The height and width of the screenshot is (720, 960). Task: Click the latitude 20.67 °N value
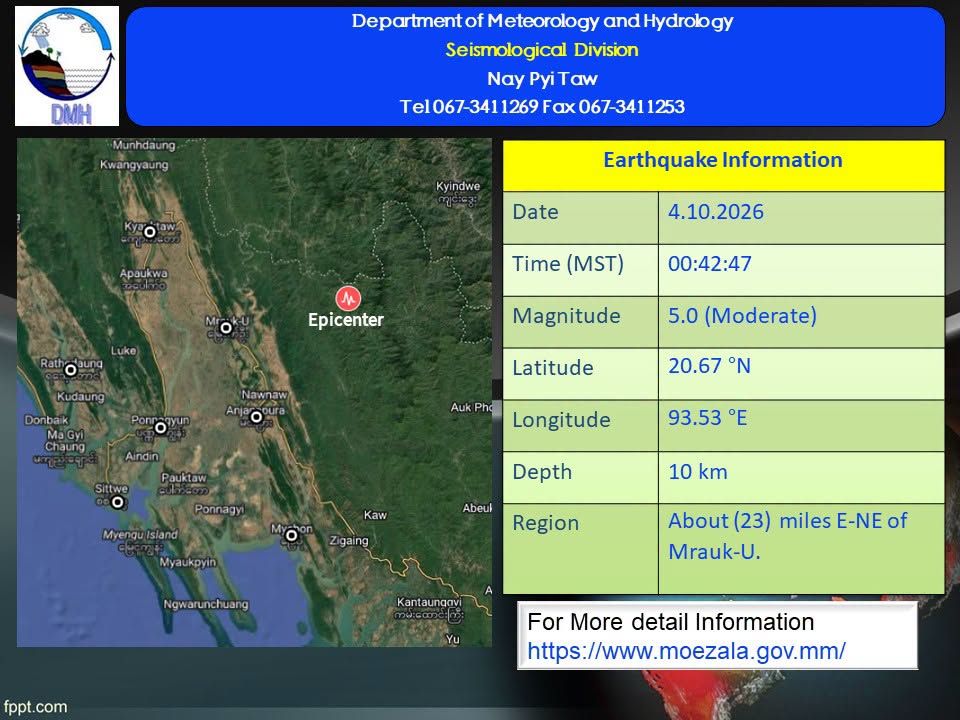click(709, 366)
